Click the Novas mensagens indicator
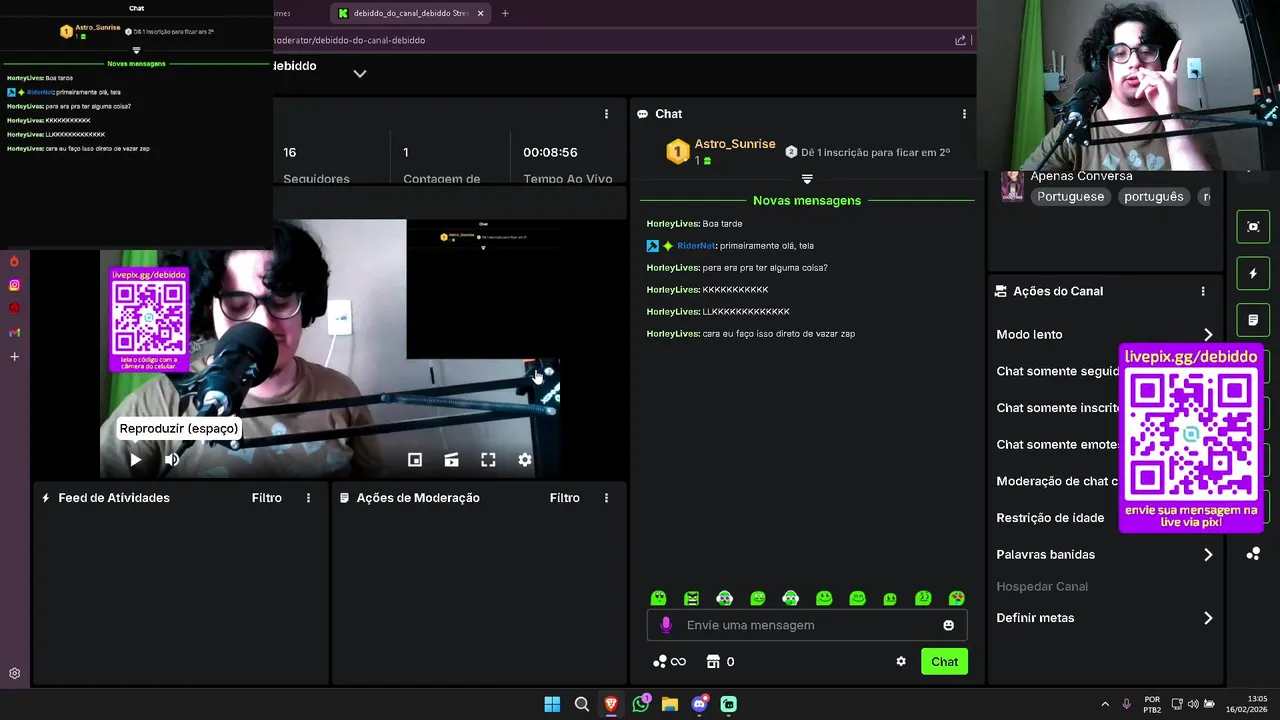This screenshot has height=720, width=1280. pos(807,200)
